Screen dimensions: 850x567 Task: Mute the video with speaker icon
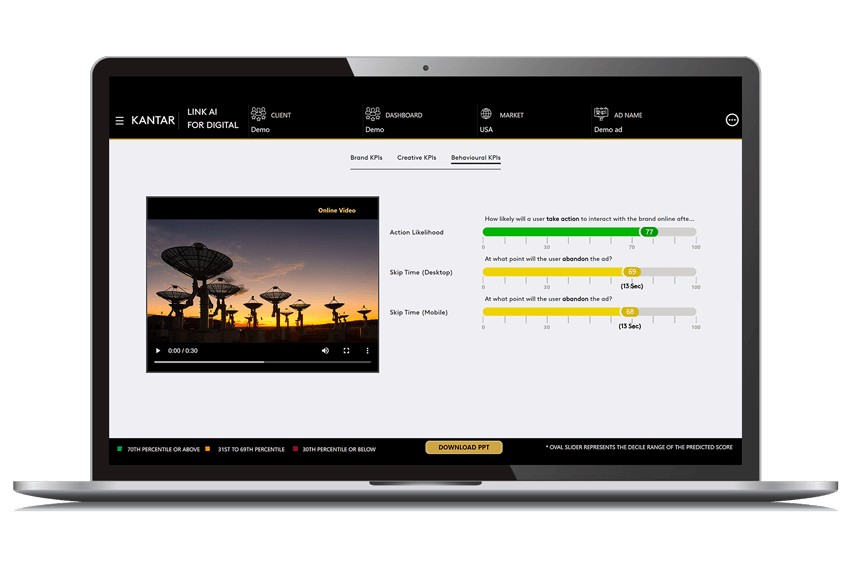pyautogui.click(x=325, y=351)
